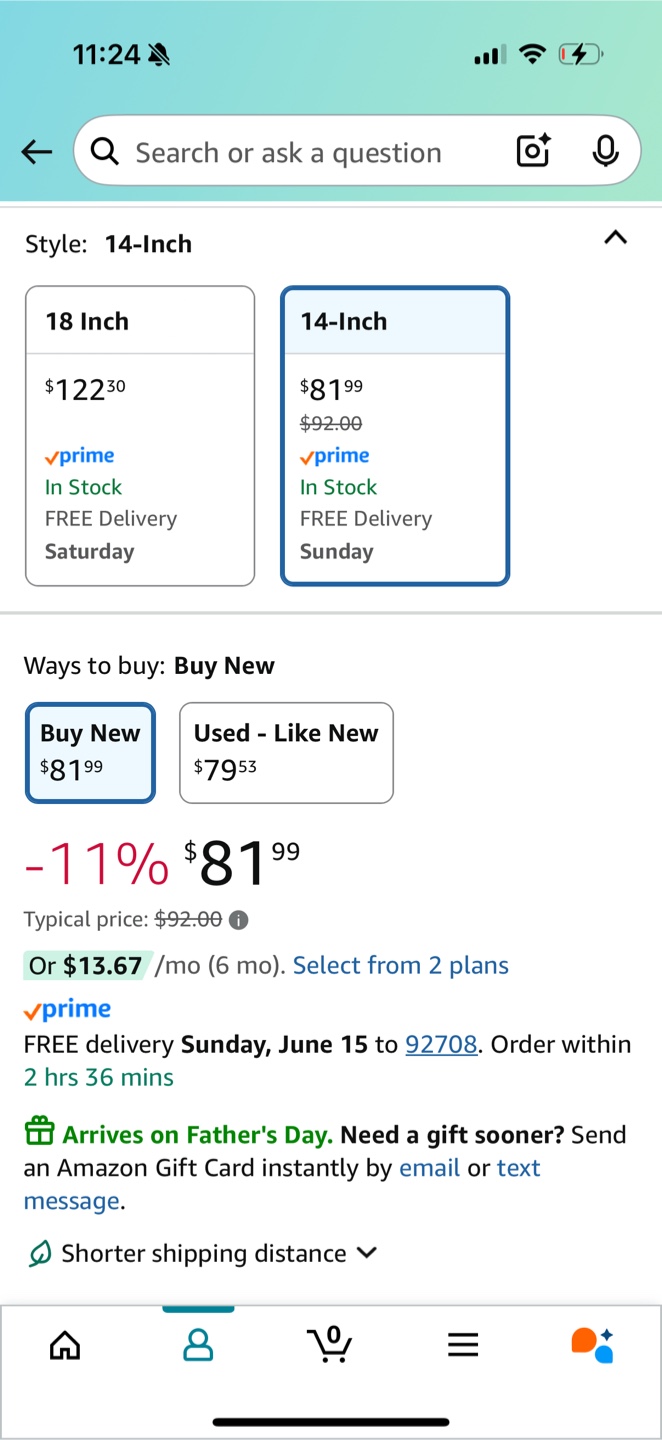662x1440 pixels.
Task: Open the account profile icon
Action: (x=198, y=1345)
